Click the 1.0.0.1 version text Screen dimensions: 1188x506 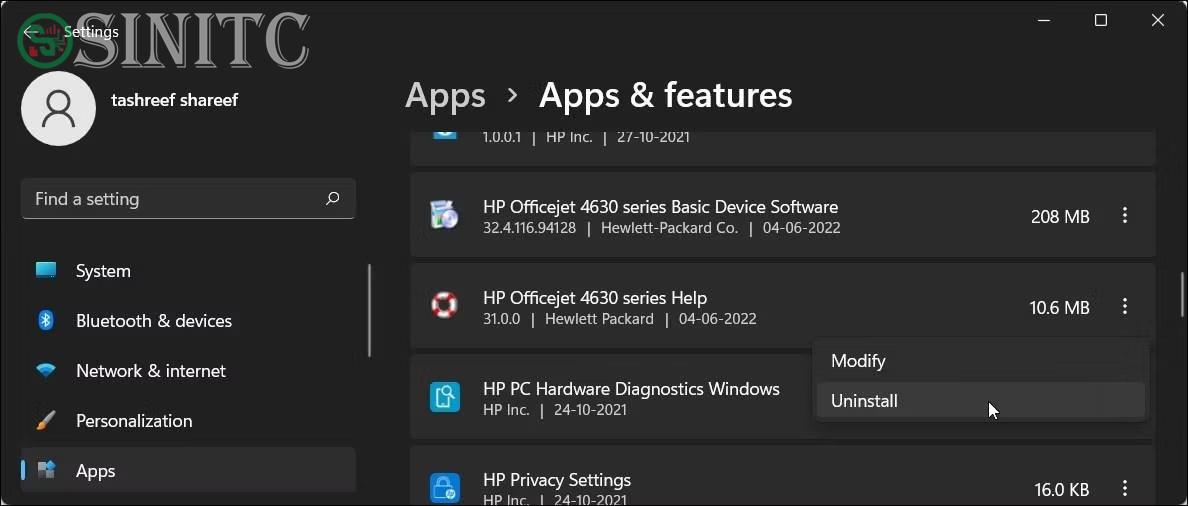tap(502, 138)
